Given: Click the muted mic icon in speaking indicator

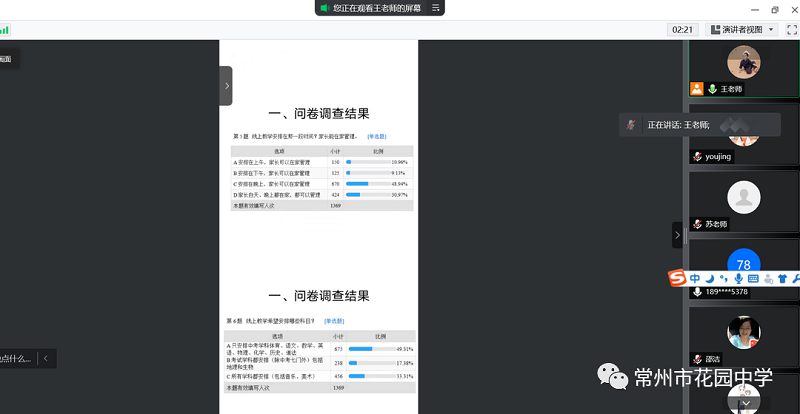Looking at the screenshot, I should tap(631, 125).
